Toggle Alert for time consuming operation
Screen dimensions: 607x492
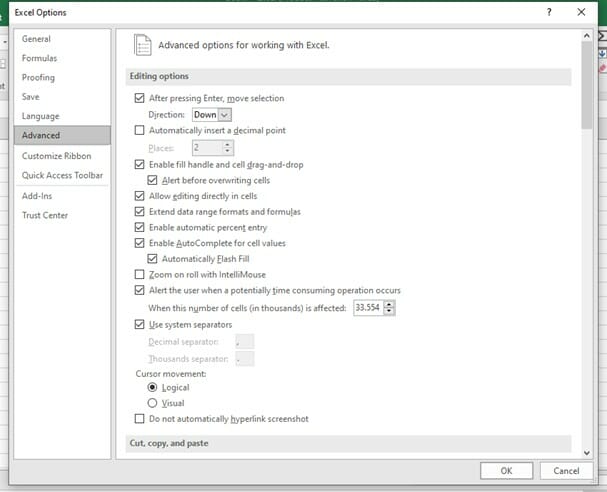139,290
